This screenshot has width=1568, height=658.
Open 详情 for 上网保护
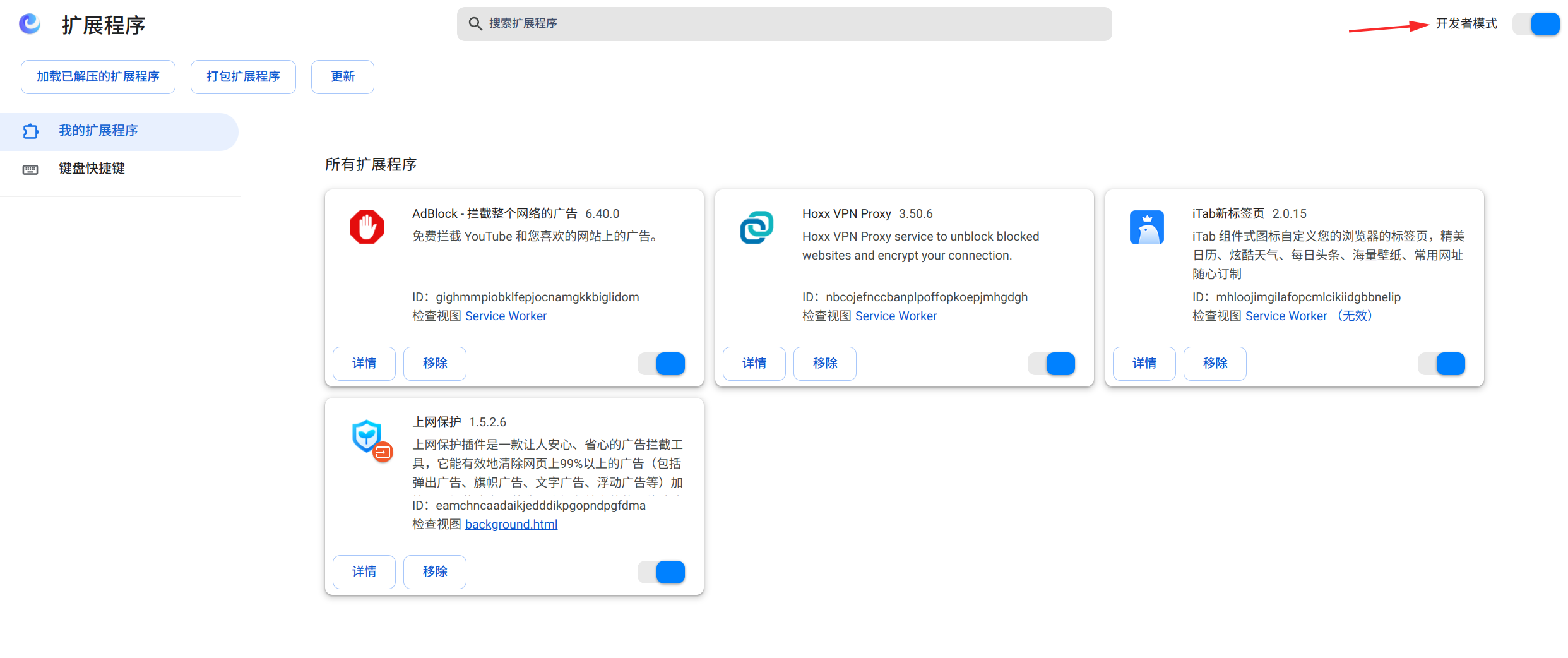[364, 572]
